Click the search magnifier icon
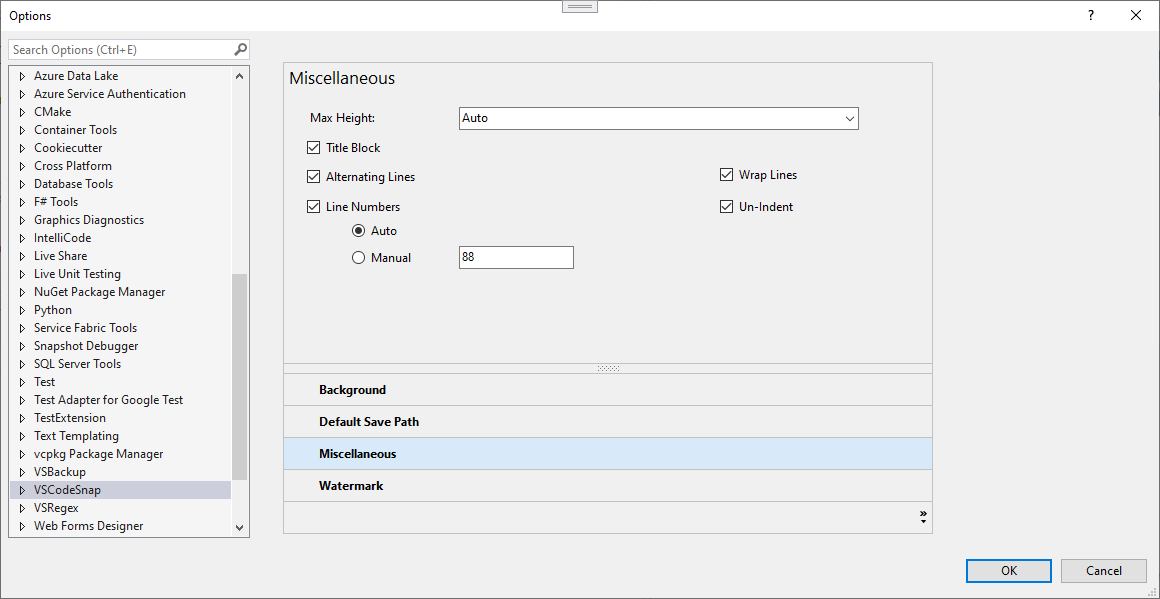1160x599 pixels. (x=240, y=49)
